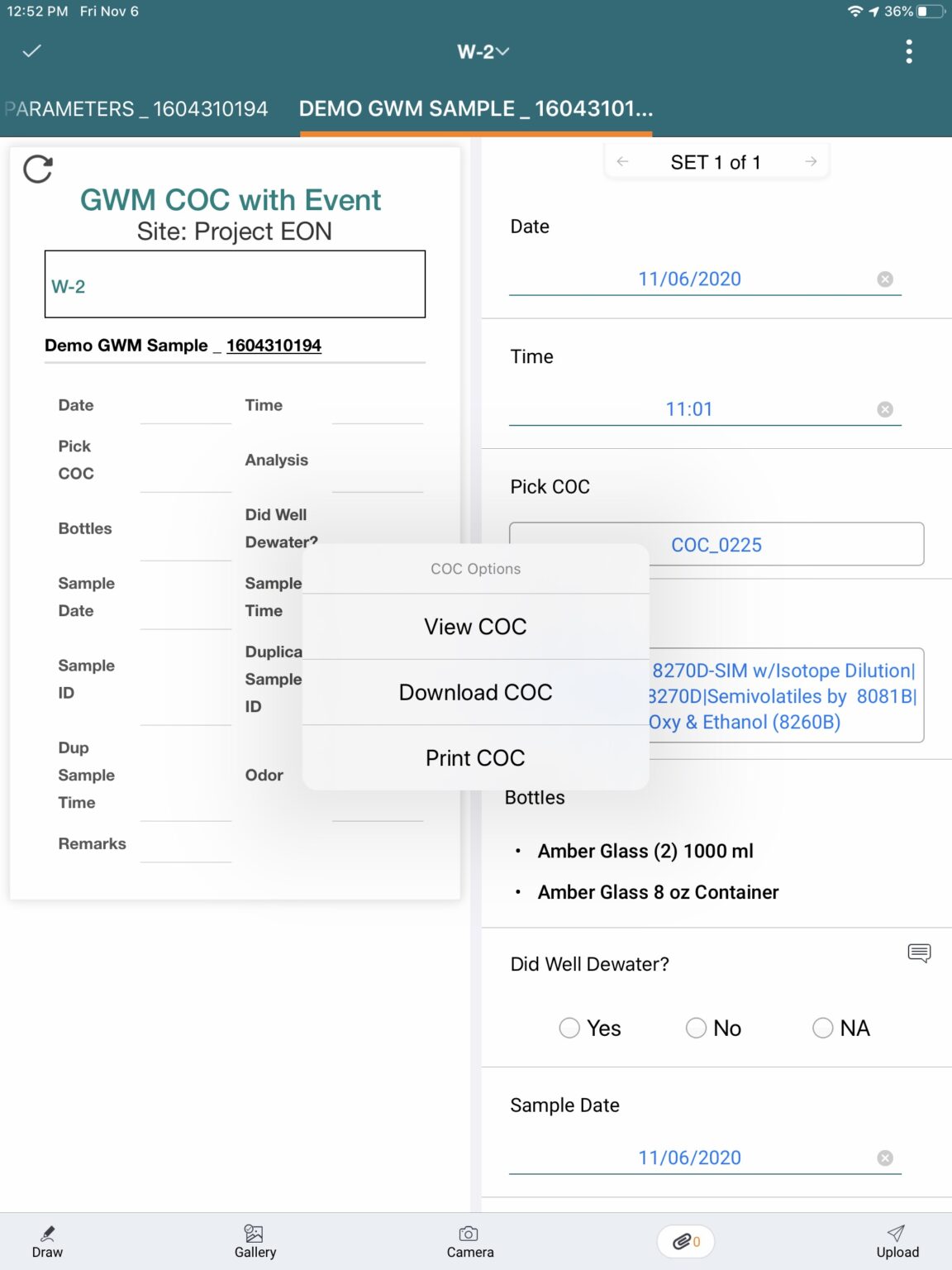Image resolution: width=952 pixels, height=1270 pixels.
Task: Open the three-dot overflow menu
Action: pos(909,51)
